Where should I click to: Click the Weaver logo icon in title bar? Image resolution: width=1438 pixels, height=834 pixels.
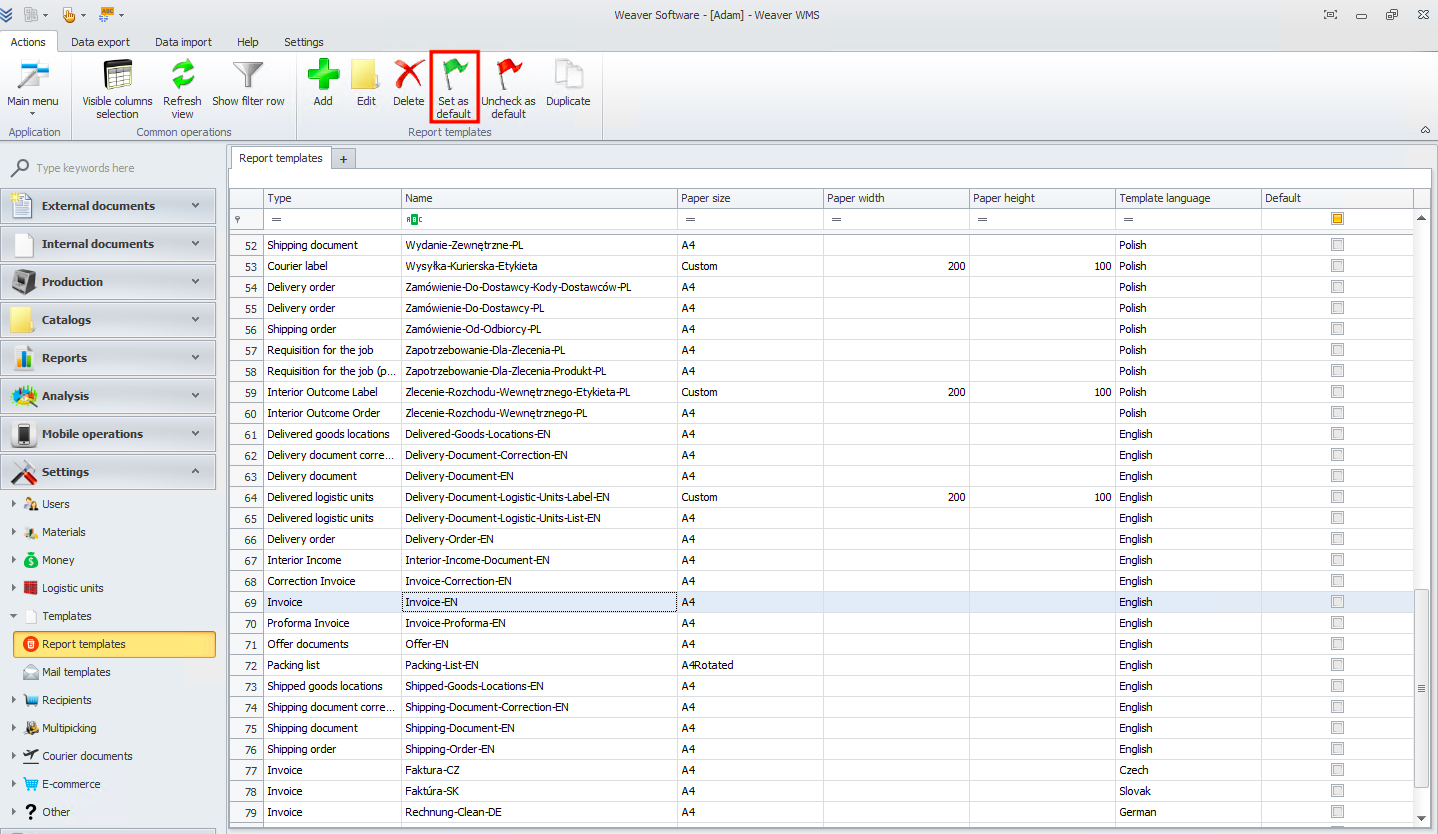click(x=7, y=14)
